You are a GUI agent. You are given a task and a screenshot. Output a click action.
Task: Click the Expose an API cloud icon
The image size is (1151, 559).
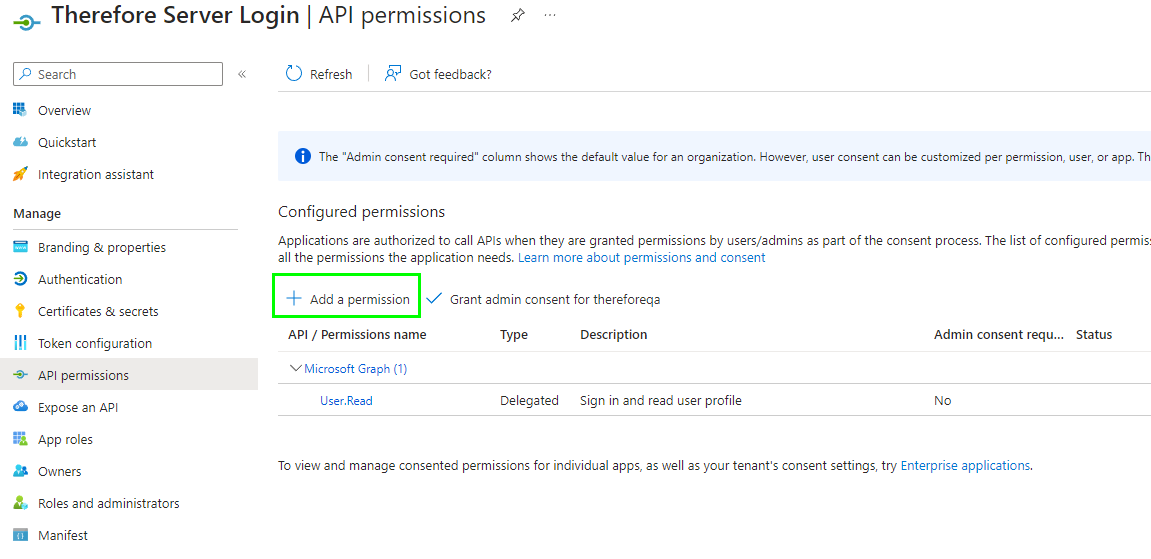(21, 407)
